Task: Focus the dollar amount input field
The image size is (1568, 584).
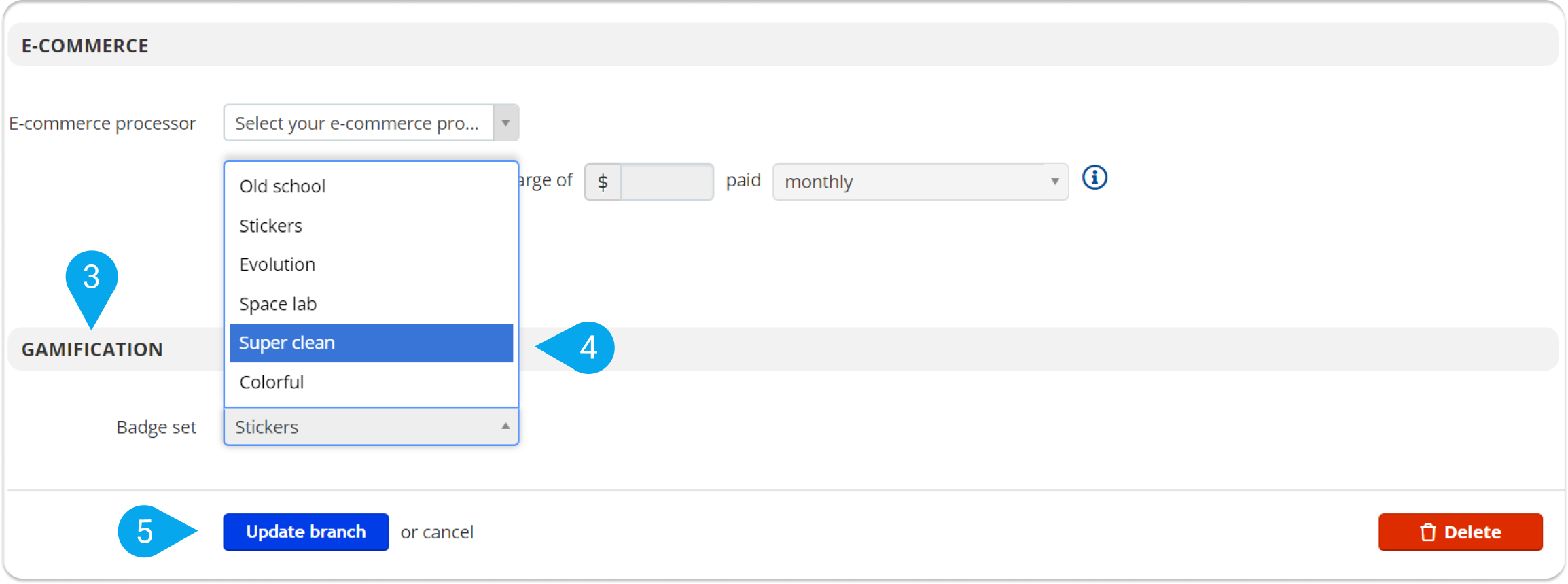Action: [666, 182]
